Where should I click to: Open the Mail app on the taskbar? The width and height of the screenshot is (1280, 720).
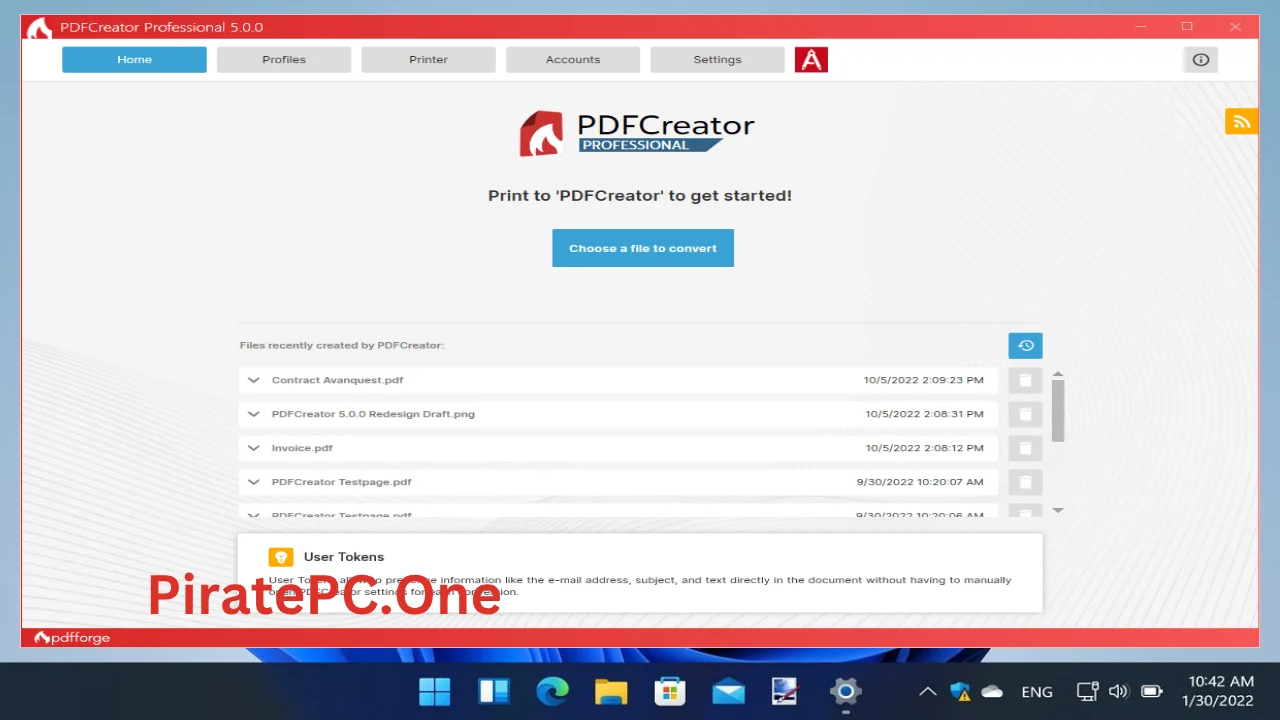point(728,691)
